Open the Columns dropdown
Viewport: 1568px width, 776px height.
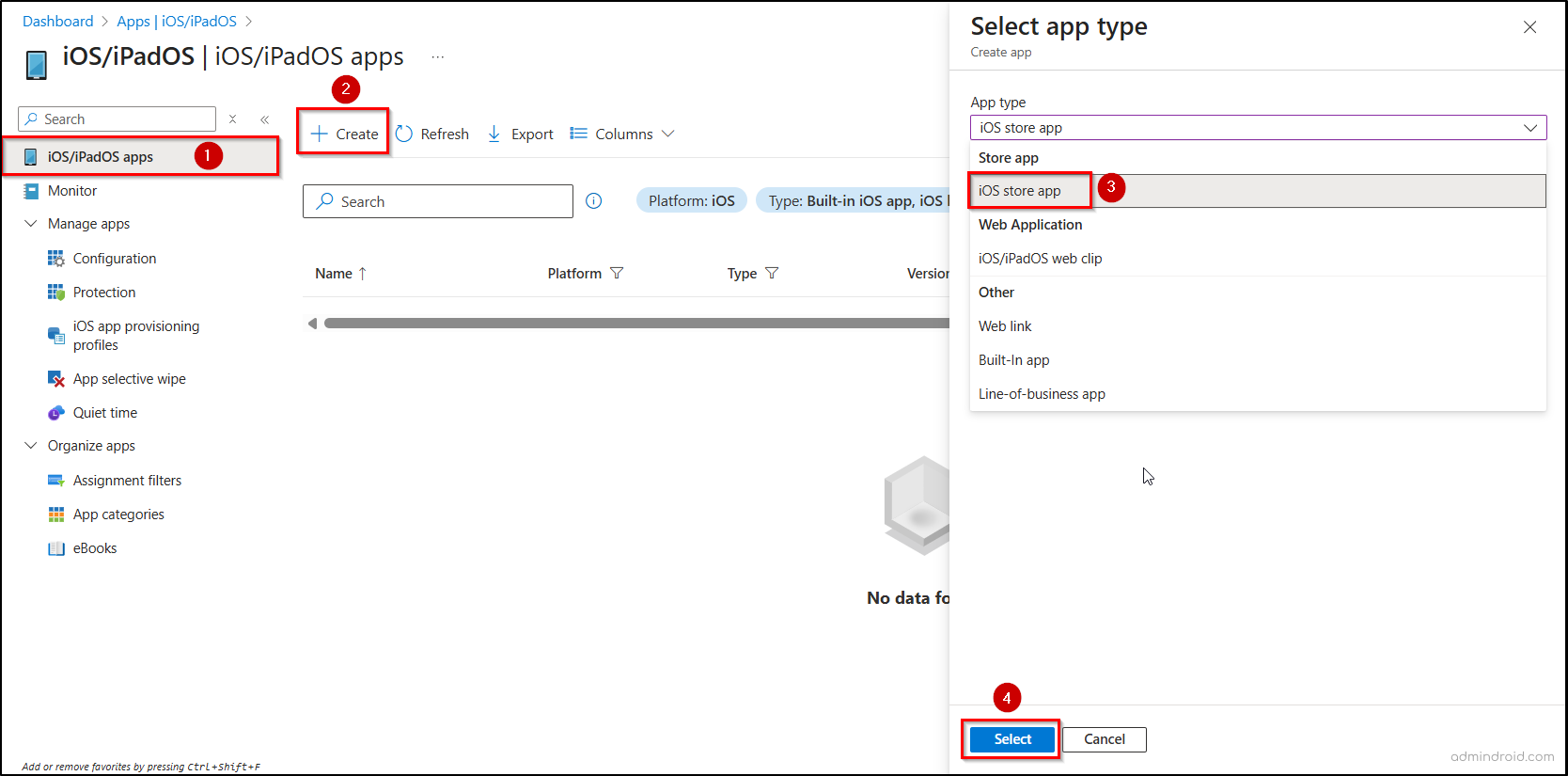[x=622, y=134]
